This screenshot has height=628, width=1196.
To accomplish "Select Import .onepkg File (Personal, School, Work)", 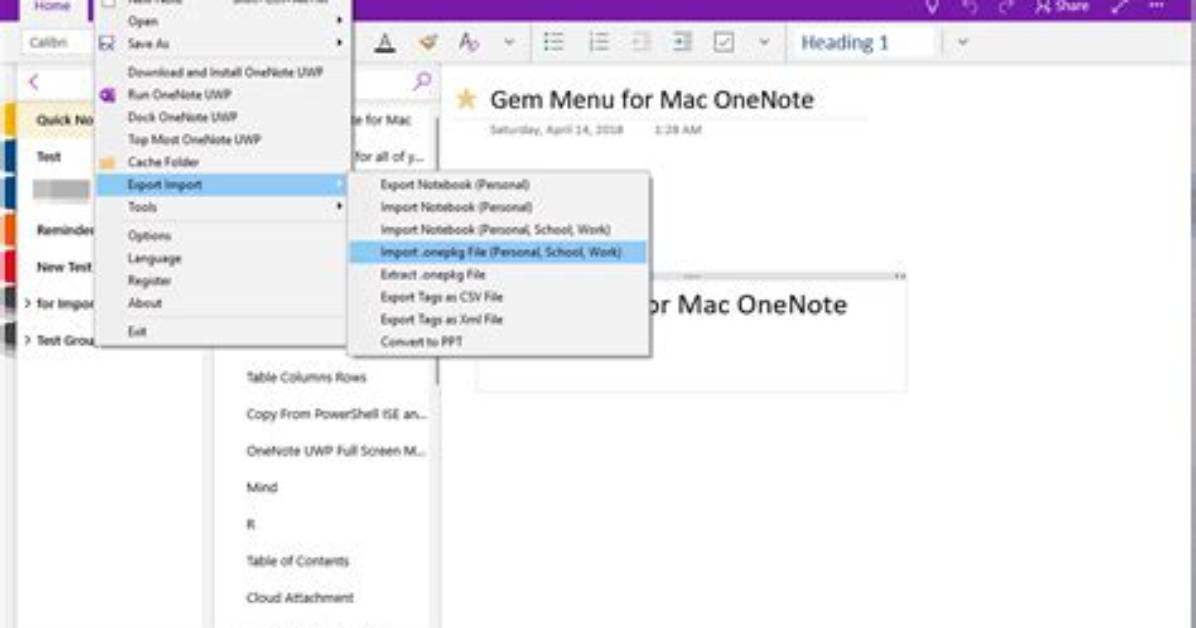I will (x=499, y=252).
